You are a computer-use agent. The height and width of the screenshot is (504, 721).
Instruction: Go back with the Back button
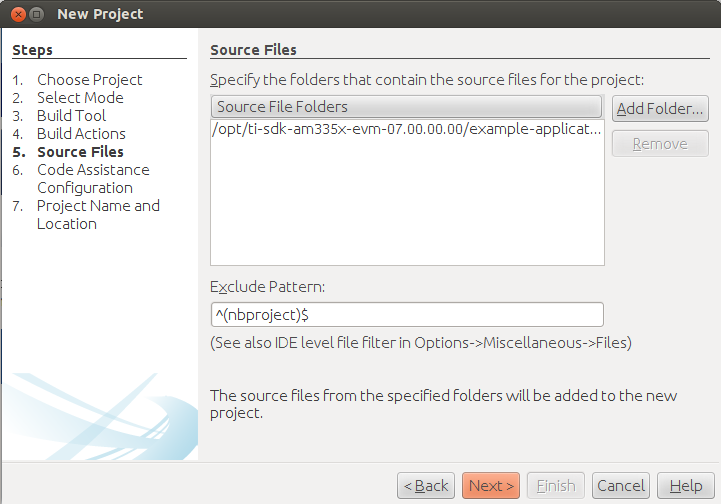[x=426, y=486]
